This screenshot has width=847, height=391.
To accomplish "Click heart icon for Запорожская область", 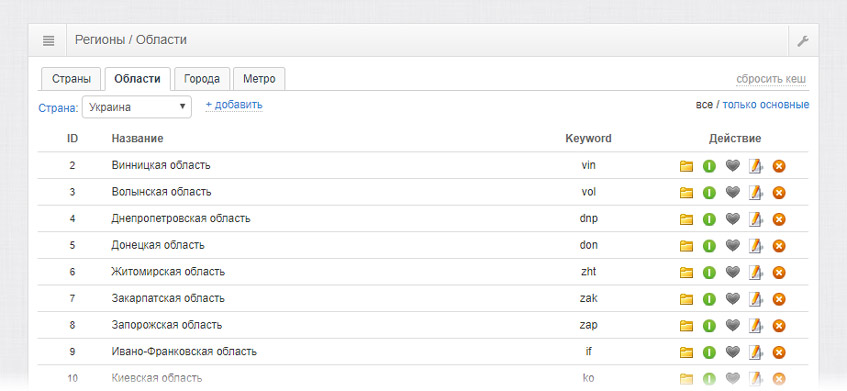I will click(x=732, y=326).
